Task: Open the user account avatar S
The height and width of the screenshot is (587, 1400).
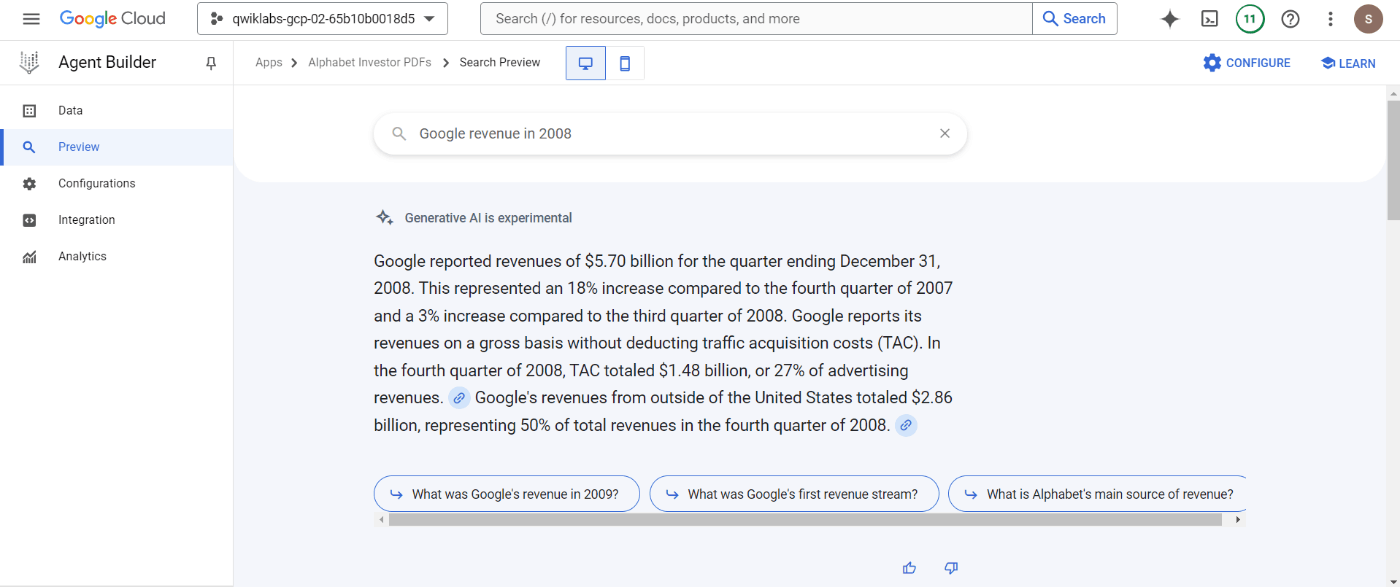Action: point(1369,19)
